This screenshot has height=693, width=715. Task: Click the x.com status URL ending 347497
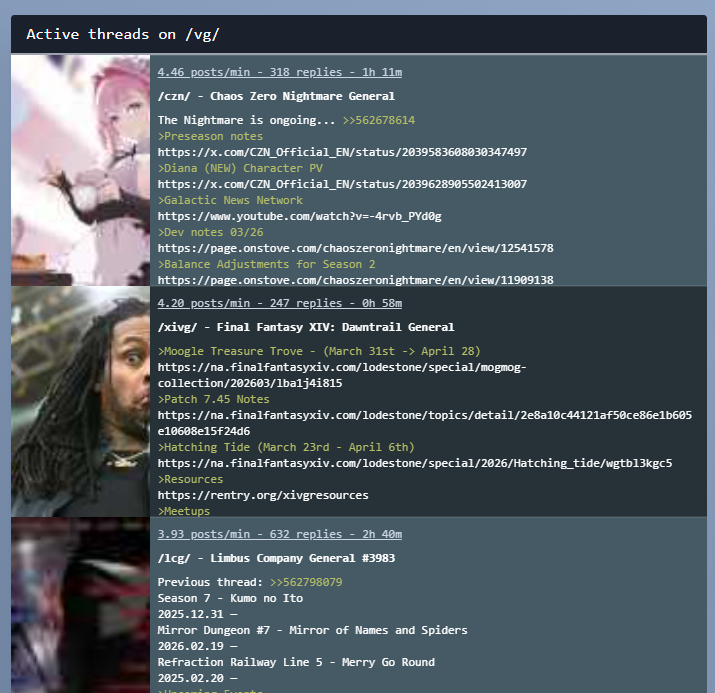tap(342, 152)
